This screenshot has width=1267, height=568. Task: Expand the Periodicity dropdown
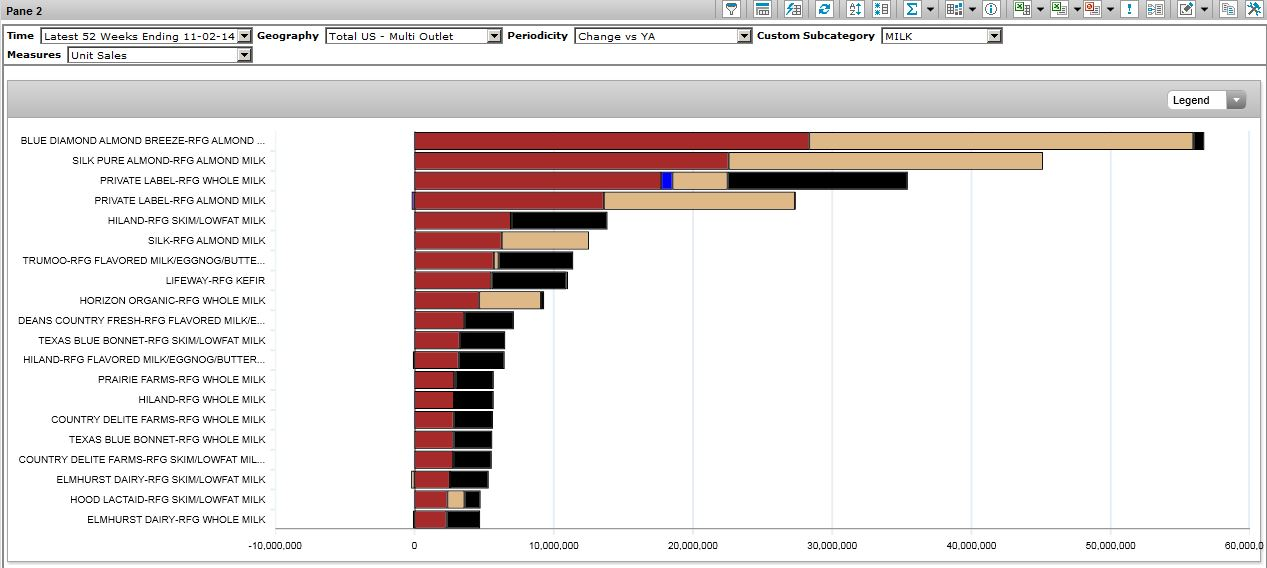click(743, 36)
